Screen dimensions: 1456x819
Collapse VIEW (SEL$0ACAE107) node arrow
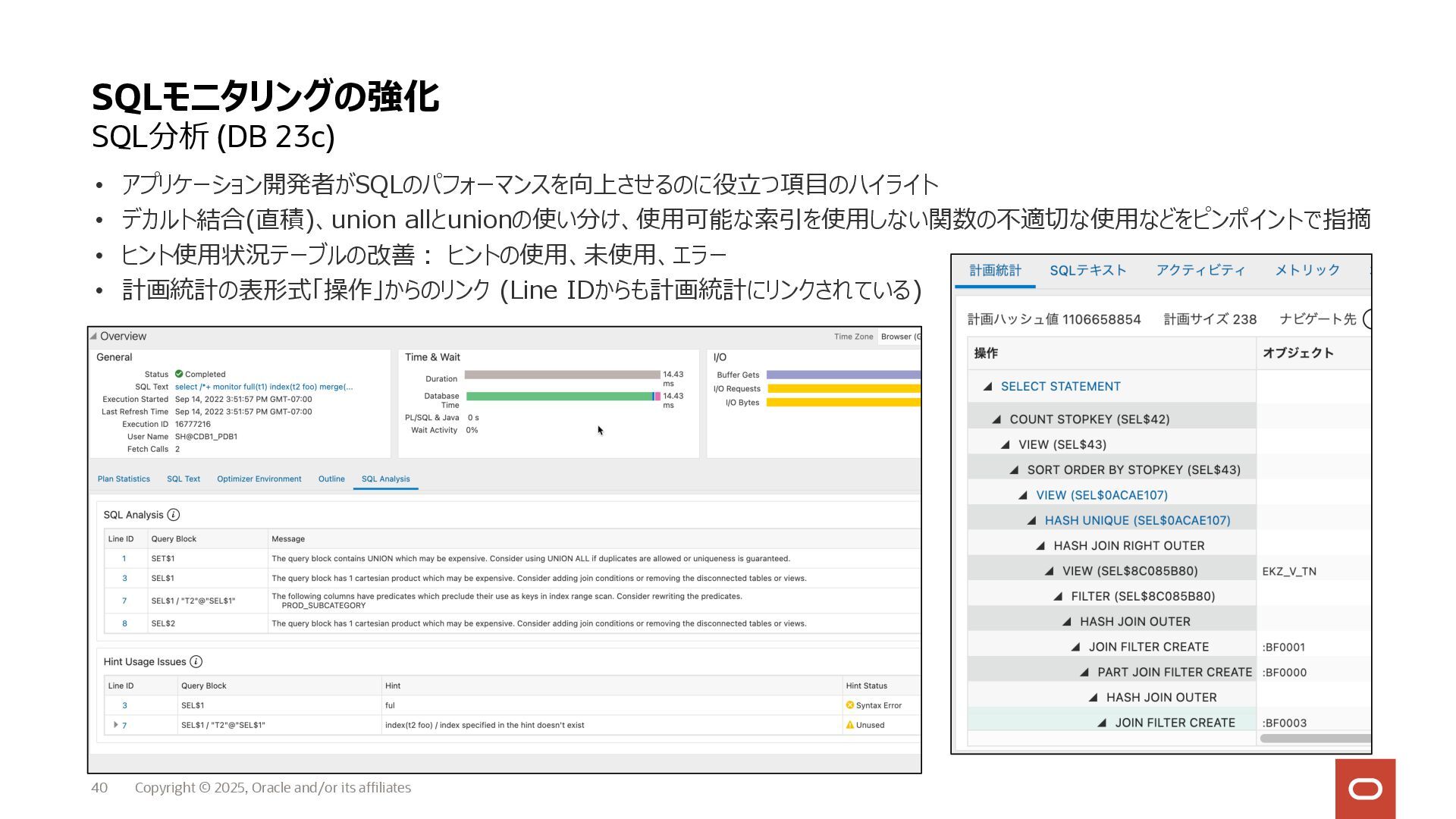pyautogui.click(x=1022, y=495)
